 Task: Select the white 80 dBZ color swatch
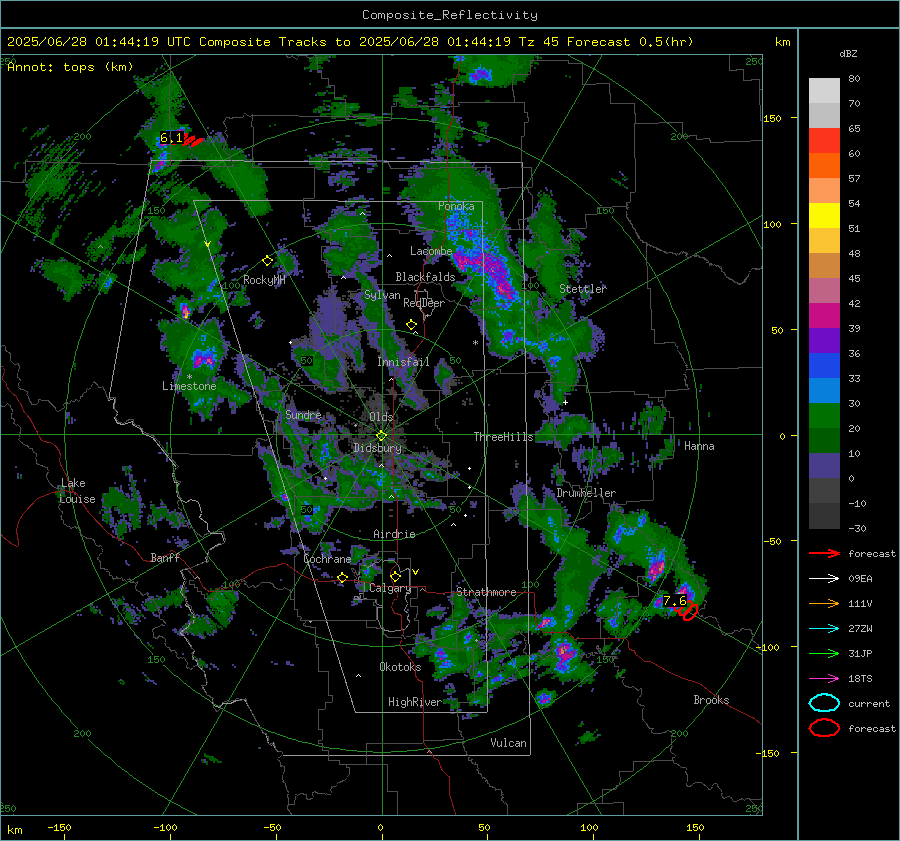(x=824, y=91)
